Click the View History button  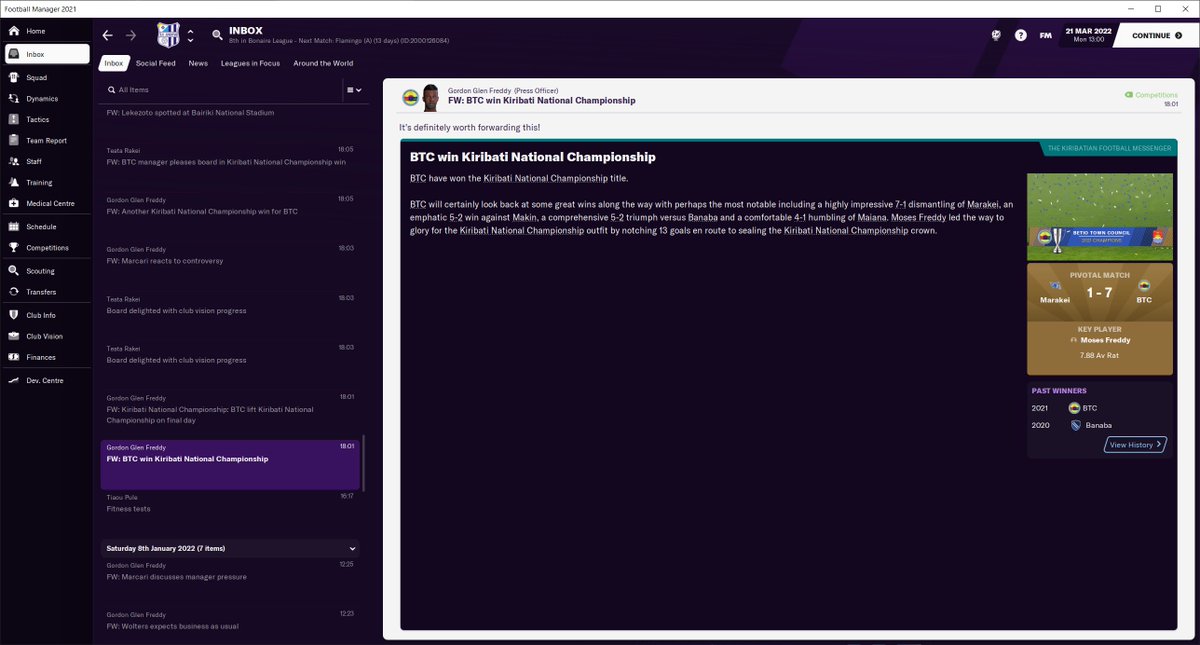[x=1135, y=444]
